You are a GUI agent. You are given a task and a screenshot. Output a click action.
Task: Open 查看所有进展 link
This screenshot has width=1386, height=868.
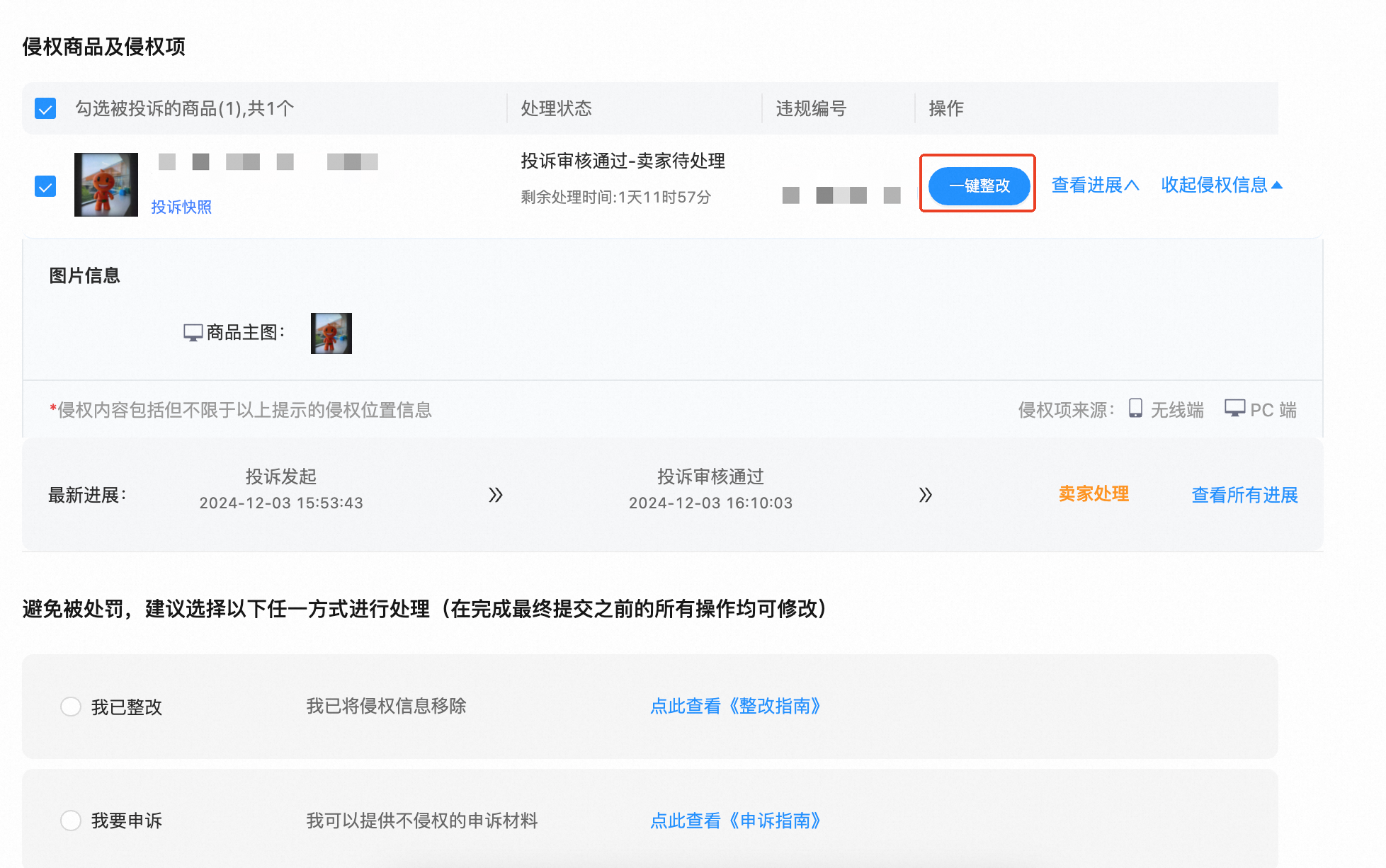coord(1244,495)
